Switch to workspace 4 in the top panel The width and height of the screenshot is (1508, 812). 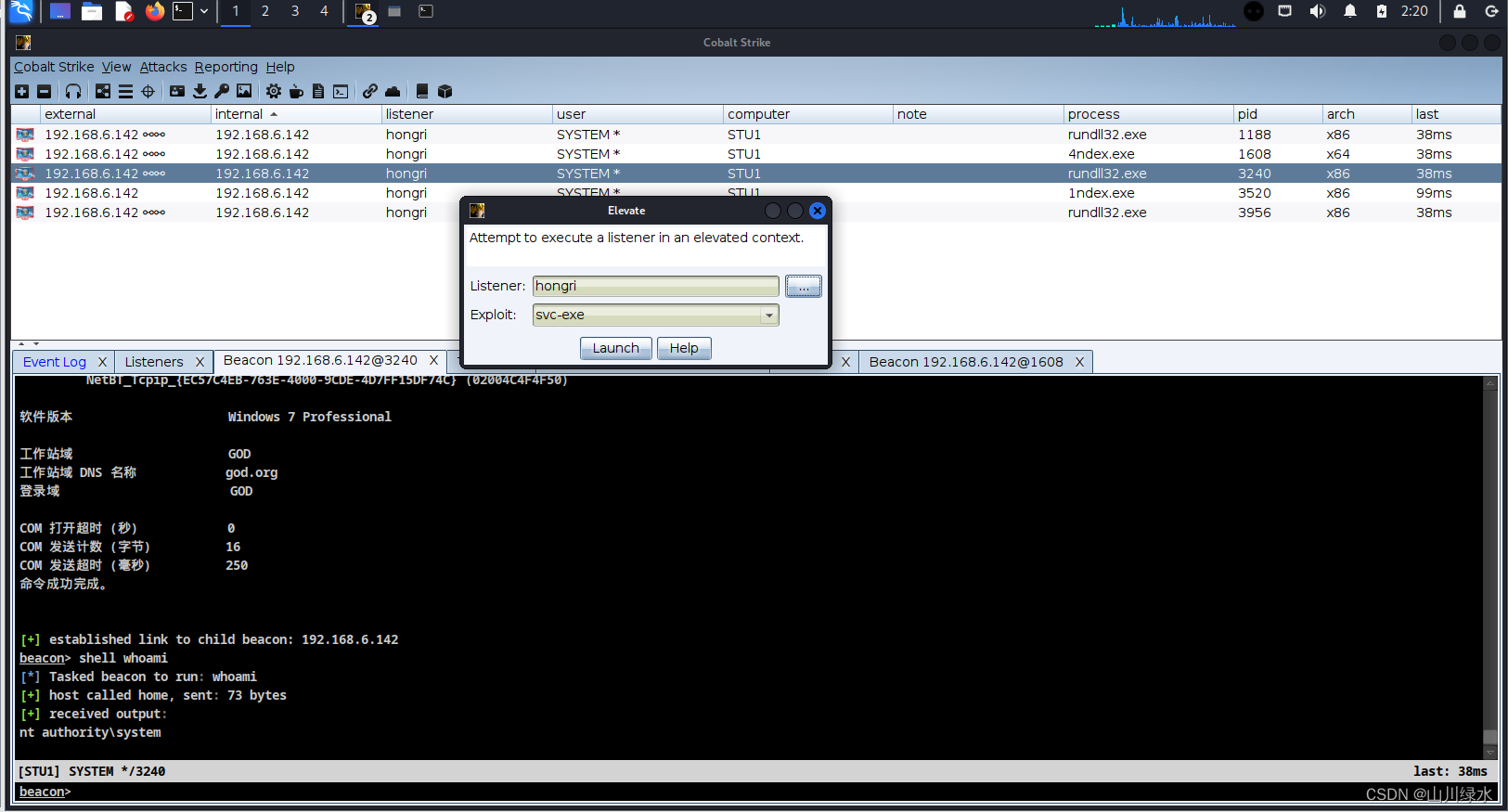click(324, 11)
